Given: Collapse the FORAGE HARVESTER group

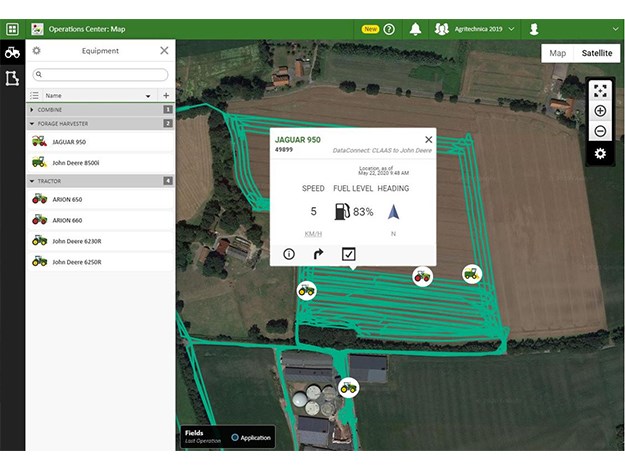Looking at the screenshot, I should pos(32,124).
